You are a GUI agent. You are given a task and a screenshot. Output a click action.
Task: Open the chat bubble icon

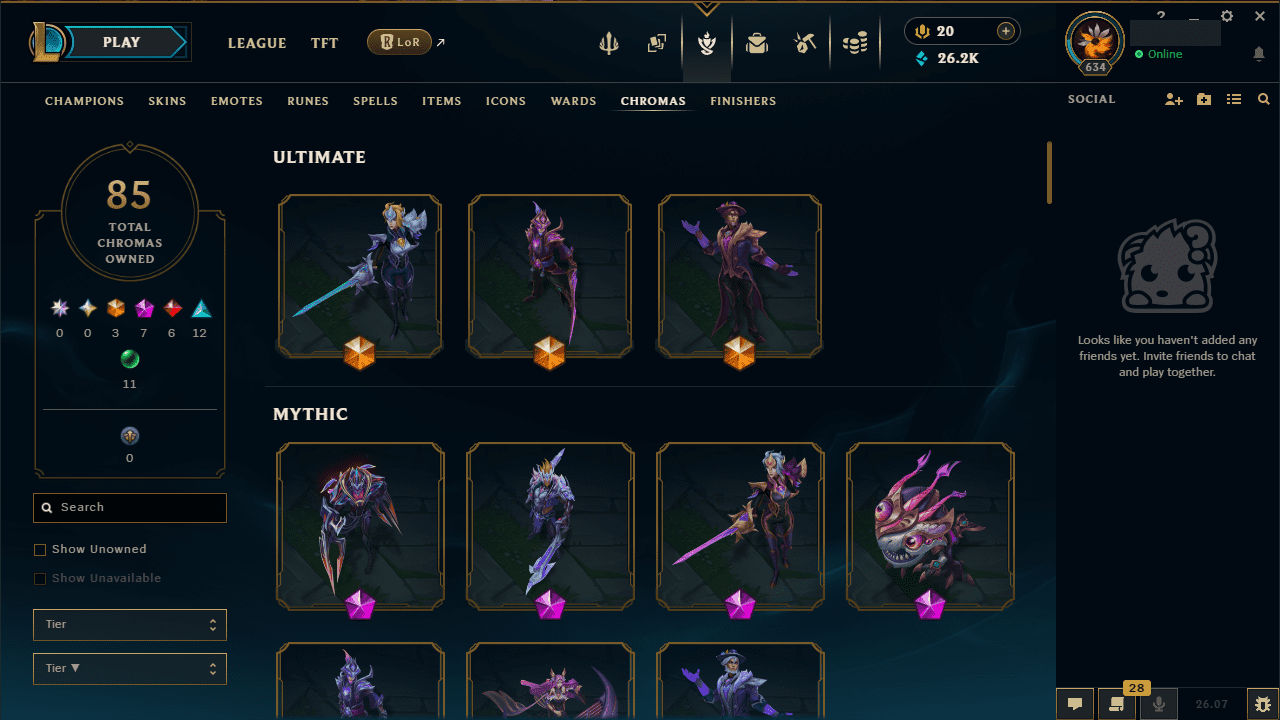[x=1074, y=703]
